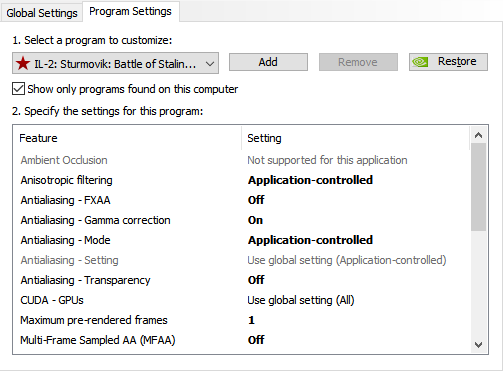Click the Feature column header

(127, 138)
